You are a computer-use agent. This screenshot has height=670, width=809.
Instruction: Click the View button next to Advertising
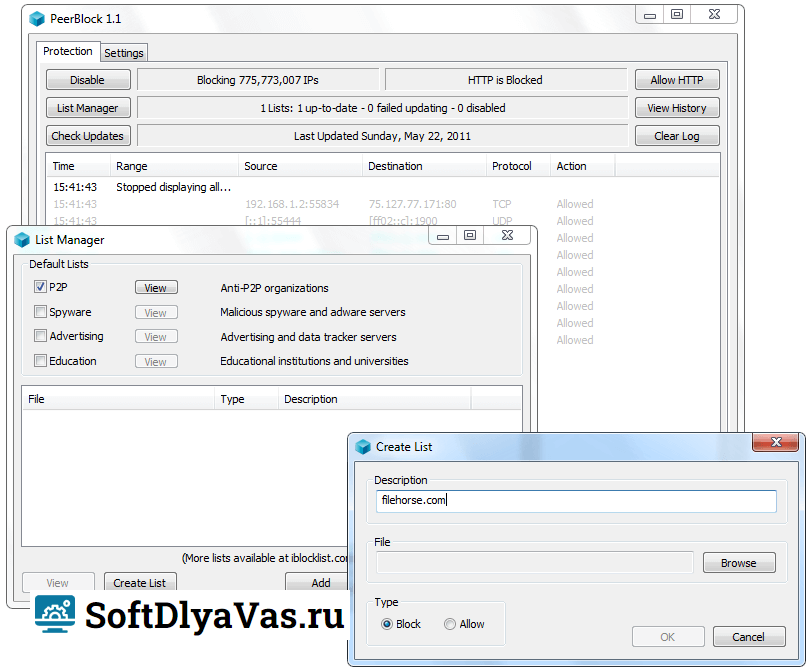coord(156,337)
